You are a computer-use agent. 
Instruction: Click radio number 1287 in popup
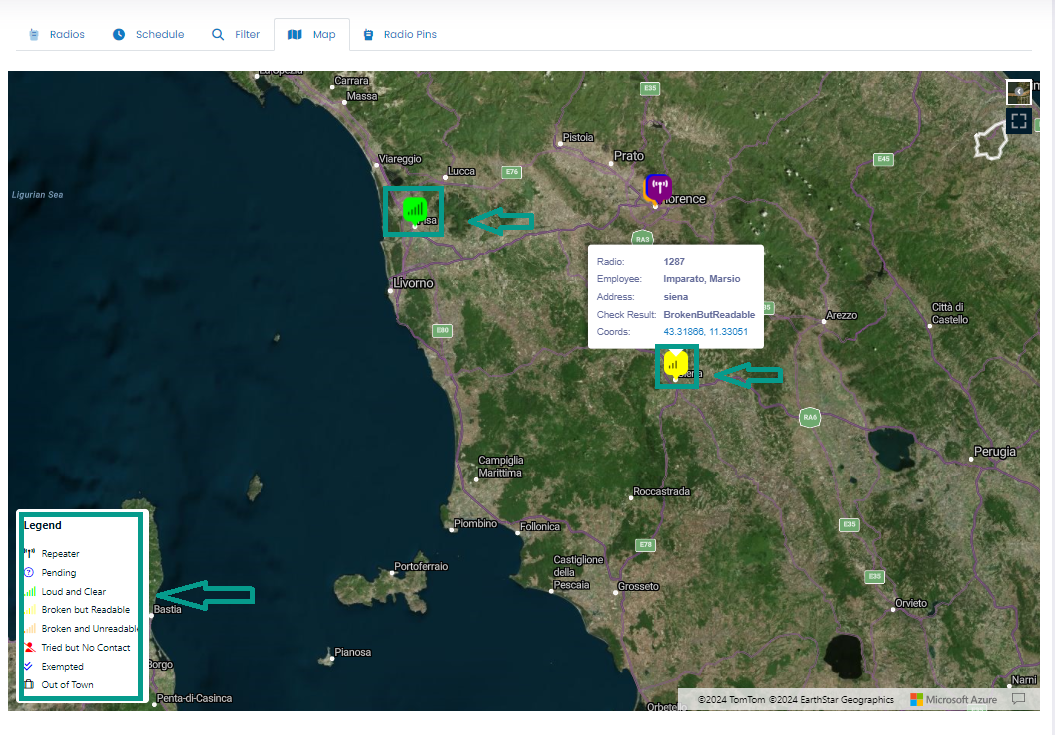[674, 261]
